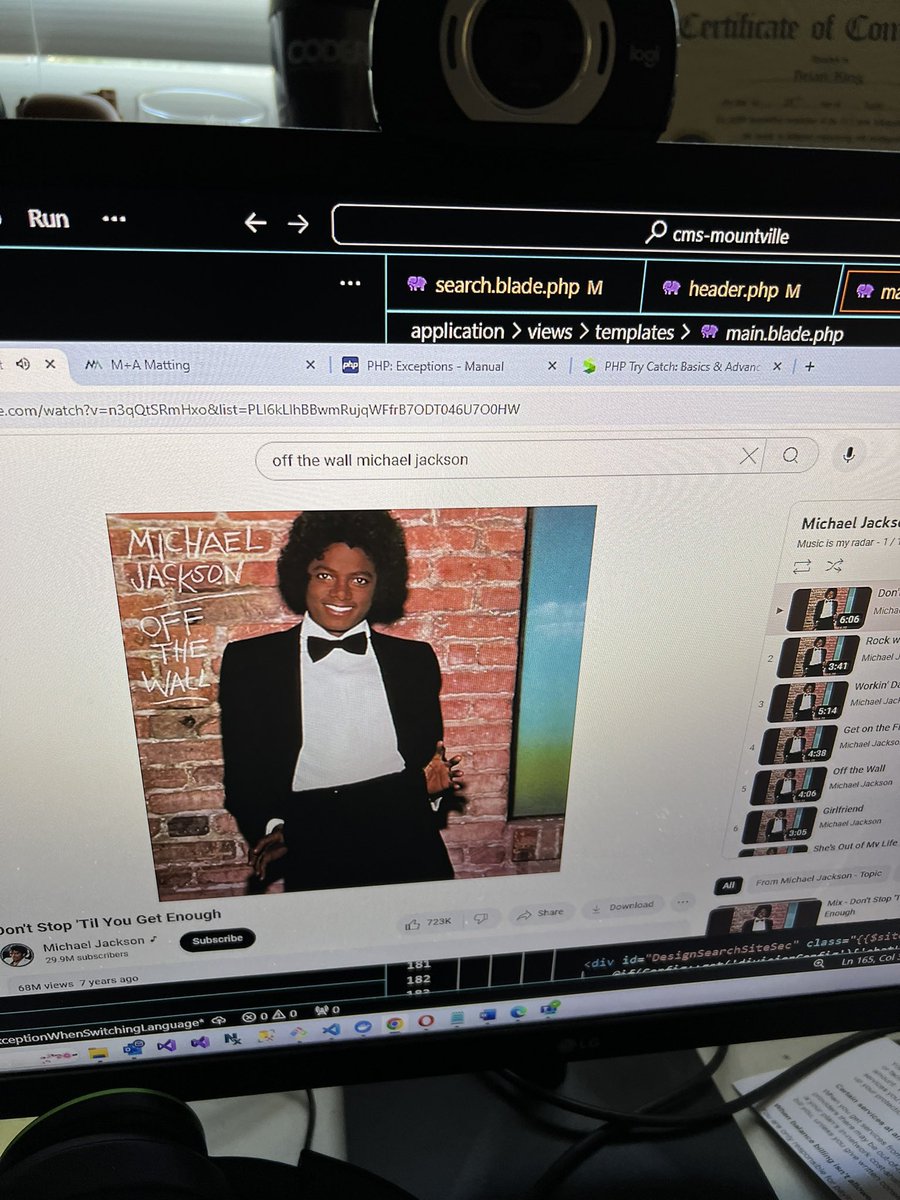Image resolution: width=900 pixels, height=1200 pixels.
Task: Select the All filter chip
Action: coord(728,886)
